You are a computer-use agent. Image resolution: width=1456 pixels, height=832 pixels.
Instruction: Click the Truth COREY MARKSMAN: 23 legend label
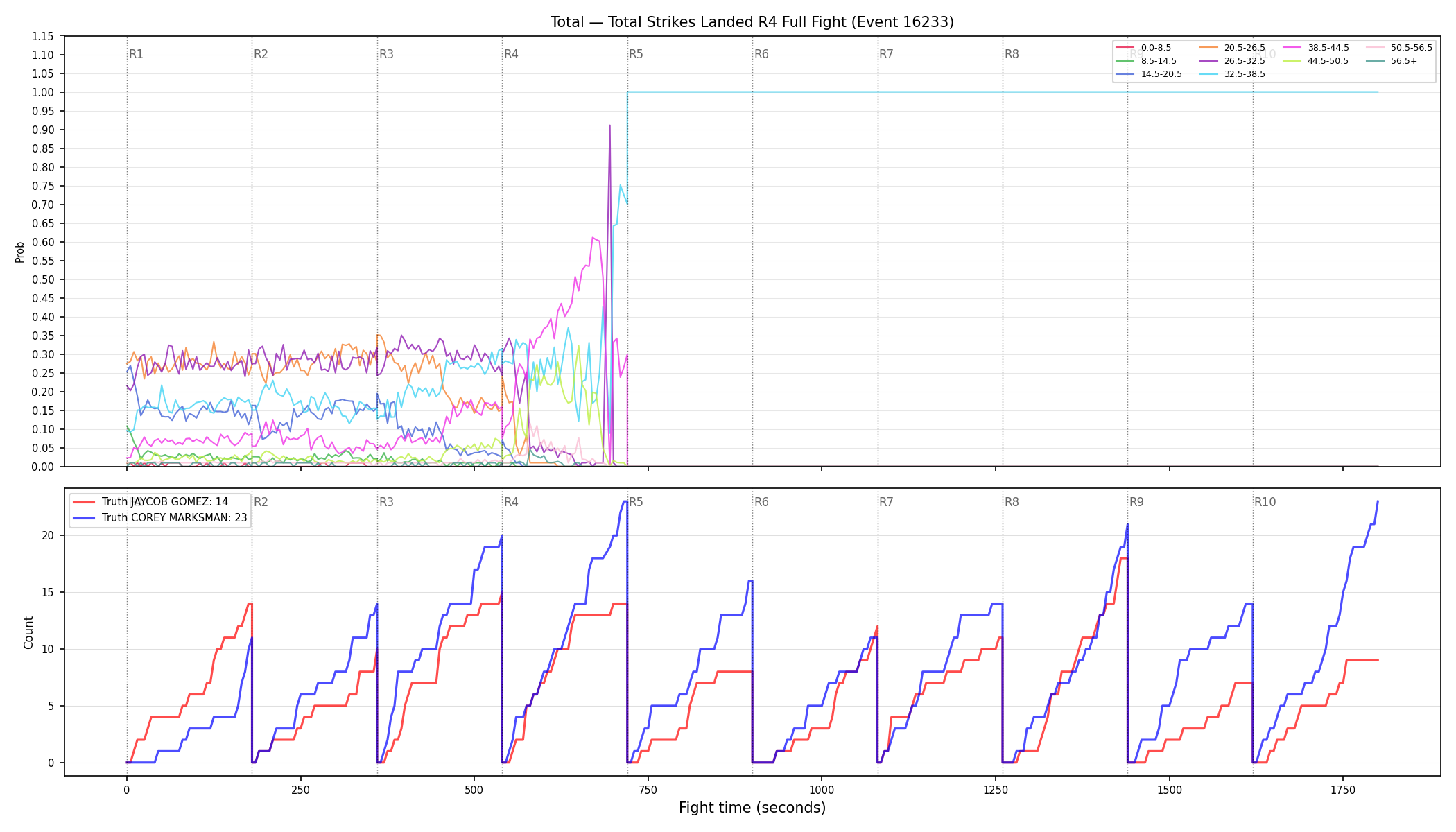coord(175,518)
